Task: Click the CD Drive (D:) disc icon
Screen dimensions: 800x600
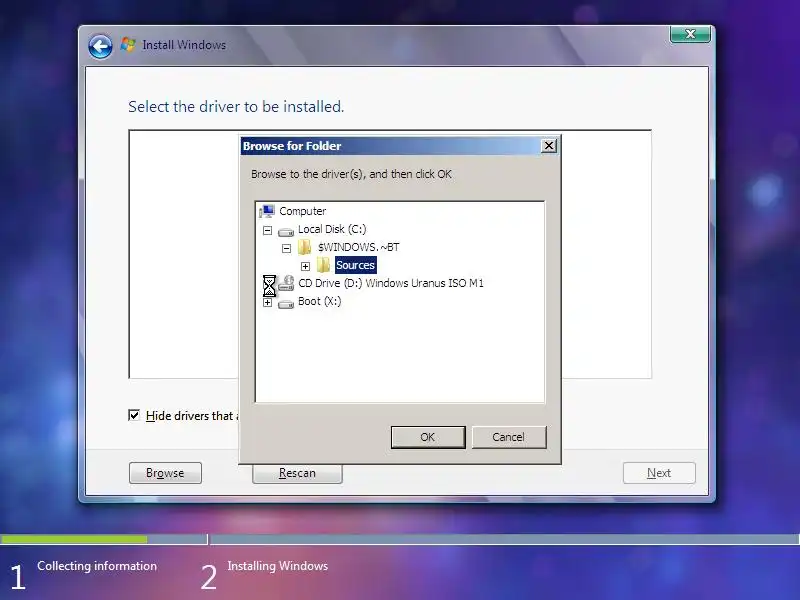Action: click(286, 284)
